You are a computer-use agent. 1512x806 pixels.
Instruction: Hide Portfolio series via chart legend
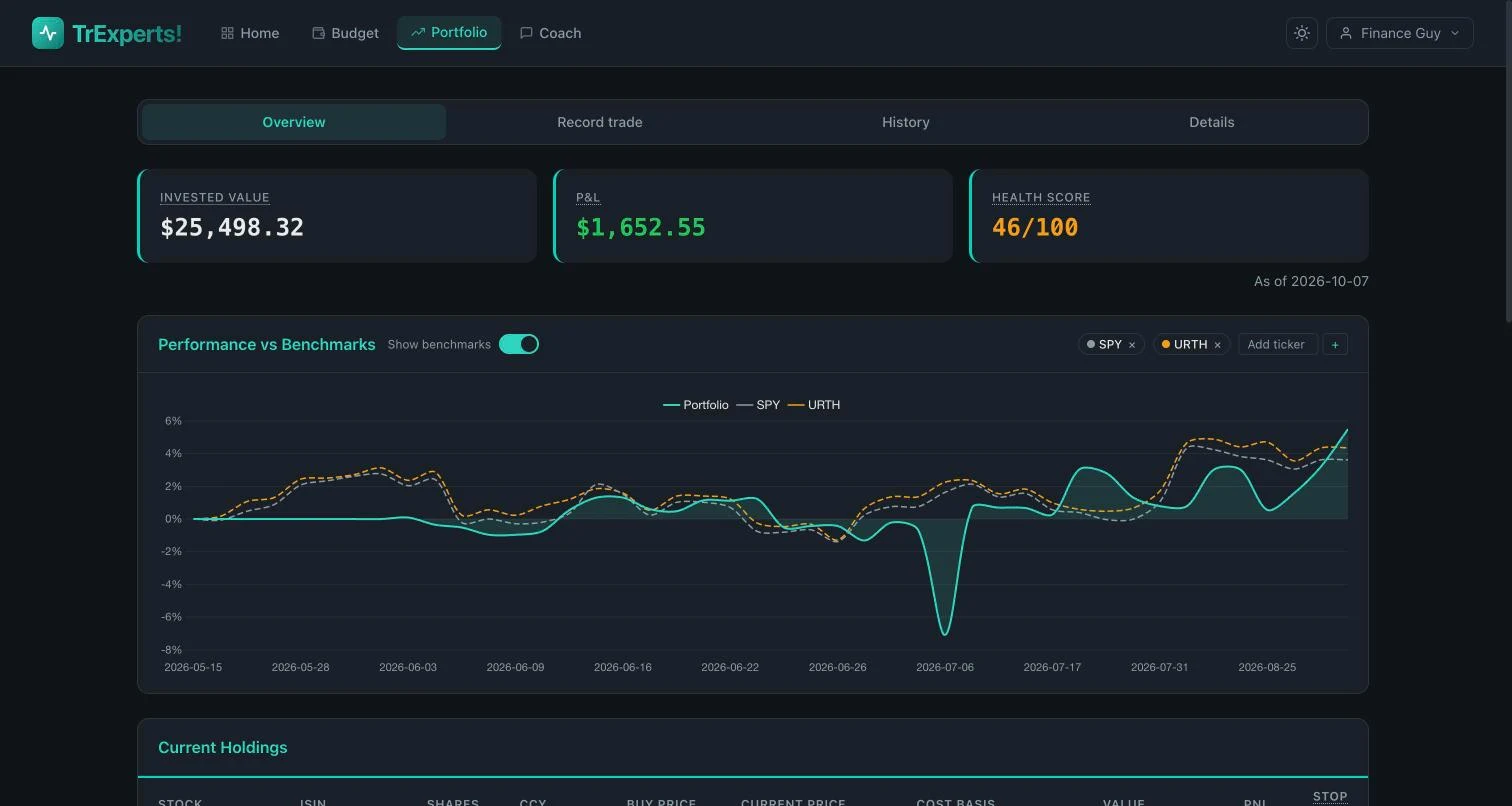click(x=696, y=405)
